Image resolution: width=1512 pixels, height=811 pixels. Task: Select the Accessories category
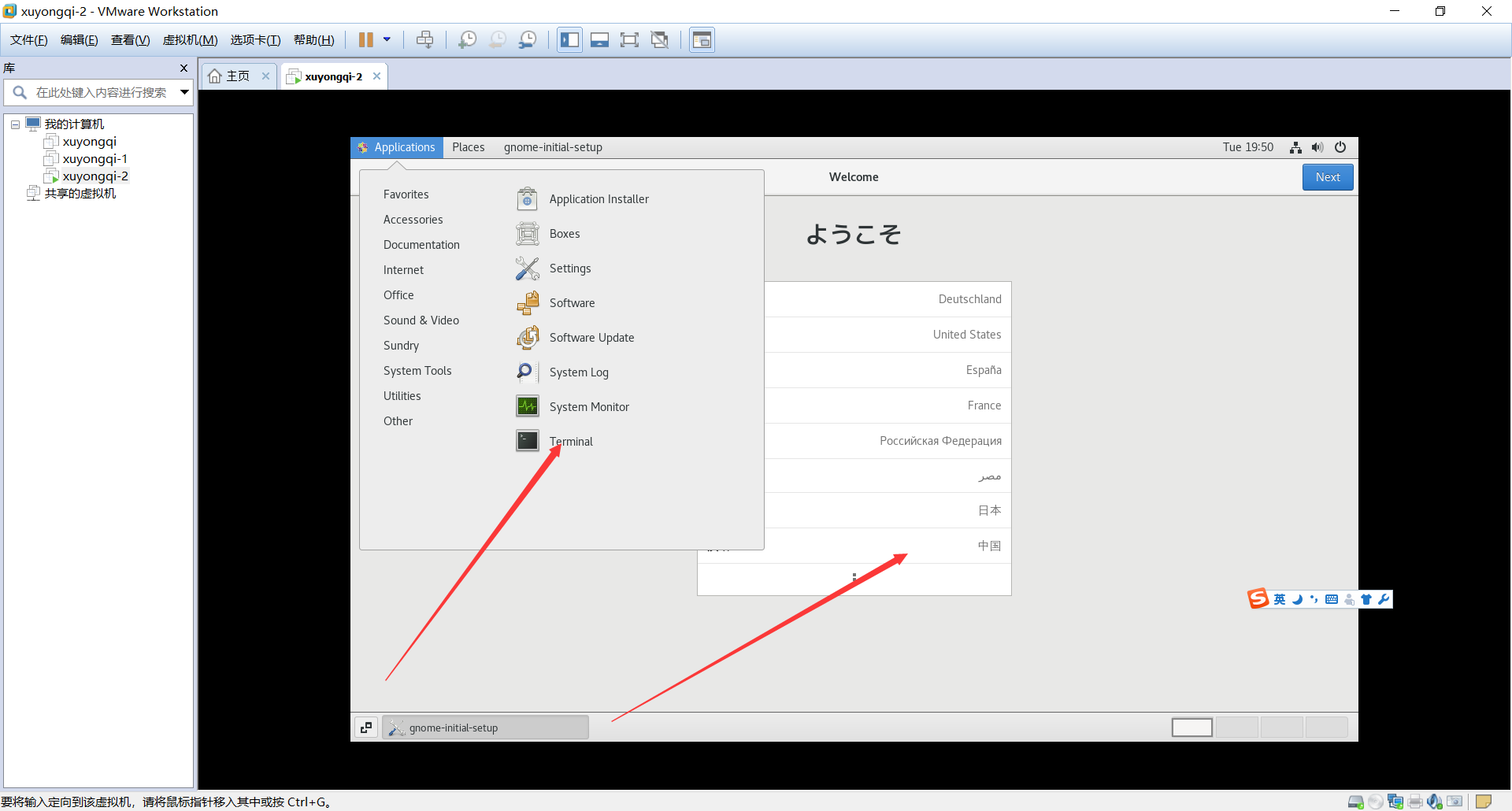click(x=413, y=220)
